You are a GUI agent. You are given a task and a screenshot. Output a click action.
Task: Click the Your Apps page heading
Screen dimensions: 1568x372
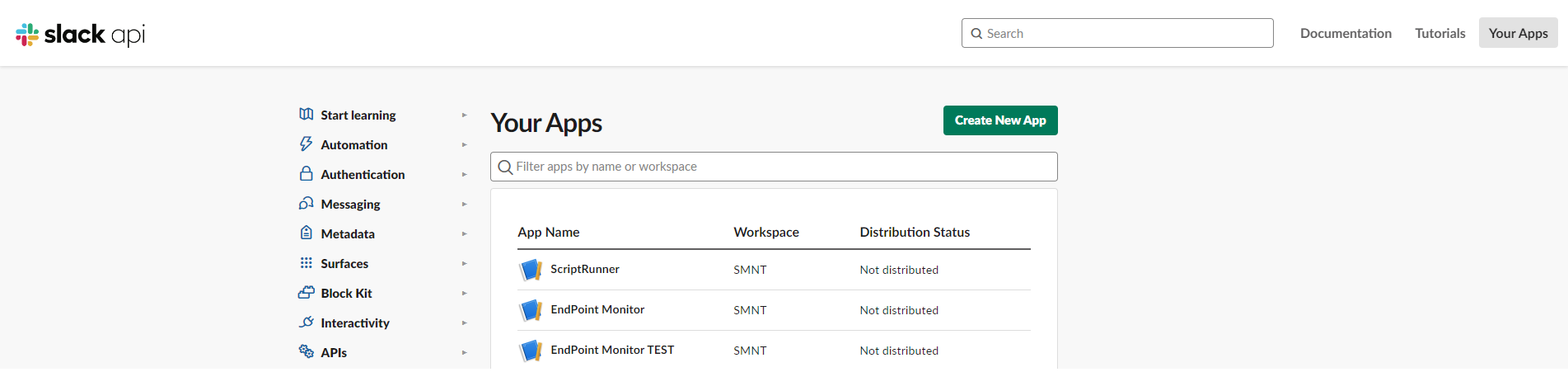click(x=546, y=123)
